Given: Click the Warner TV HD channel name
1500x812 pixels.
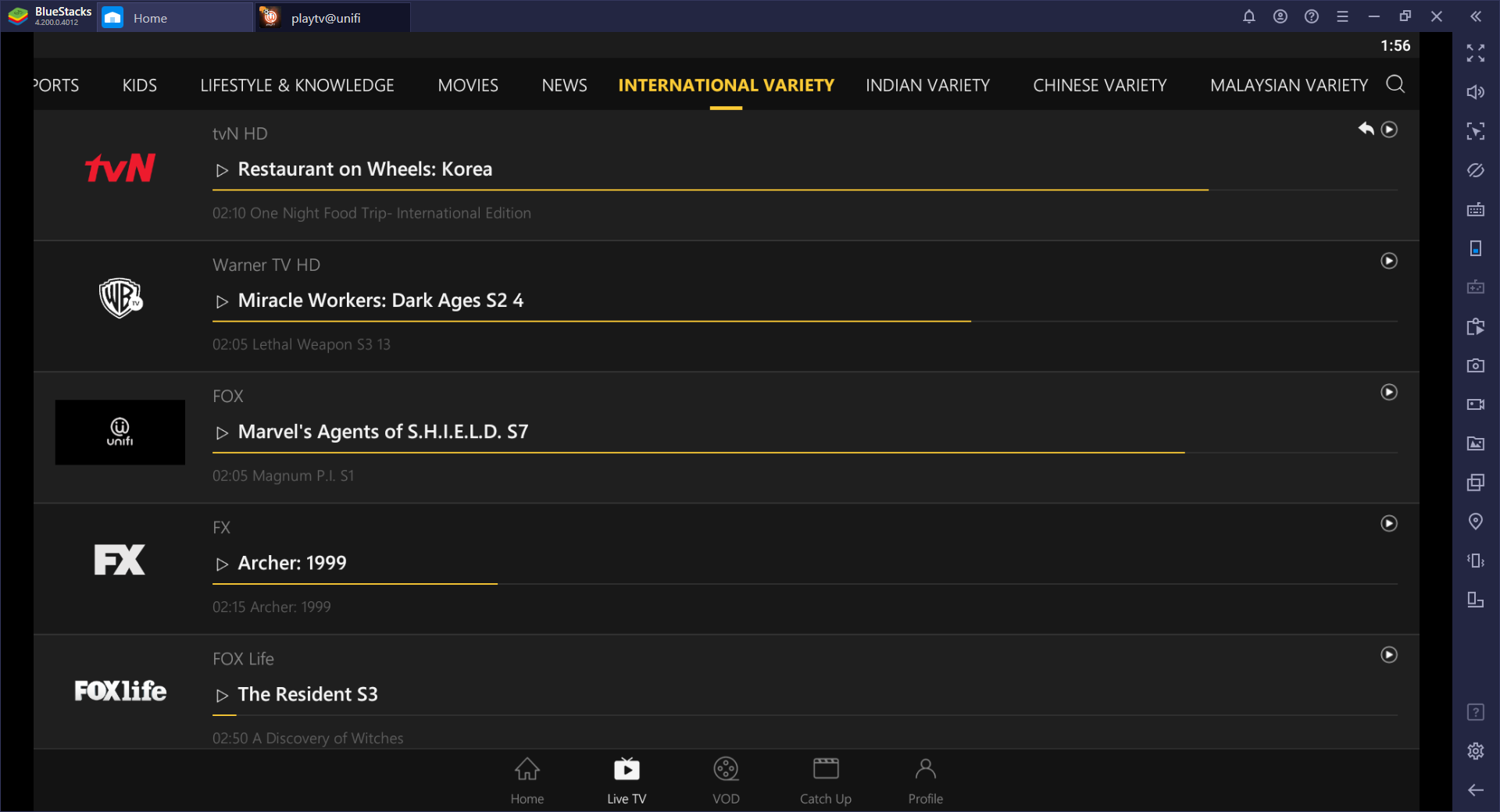Looking at the screenshot, I should (266, 265).
